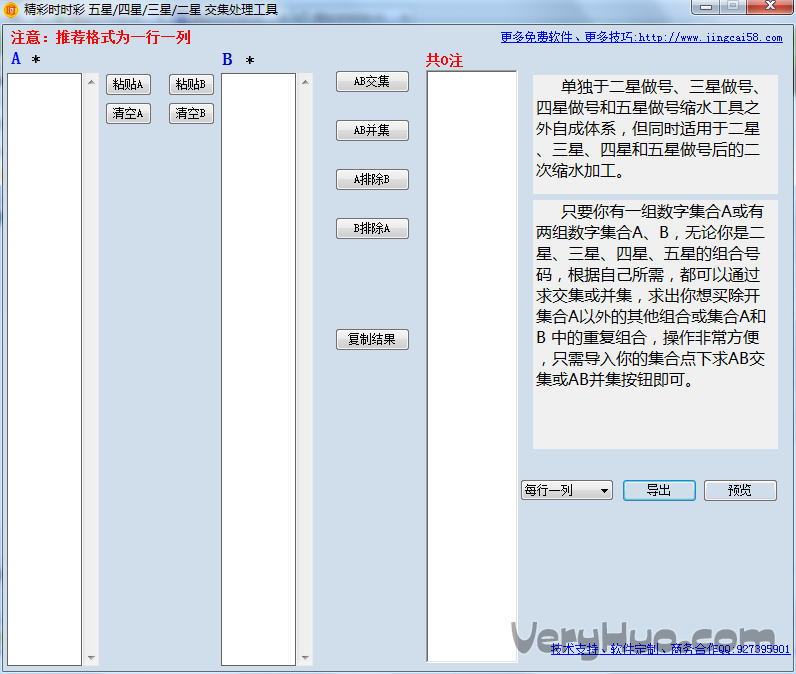Viewport: 796px width, 674px height.
Task: Click the 共0注 result count label
Action: (444, 60)
